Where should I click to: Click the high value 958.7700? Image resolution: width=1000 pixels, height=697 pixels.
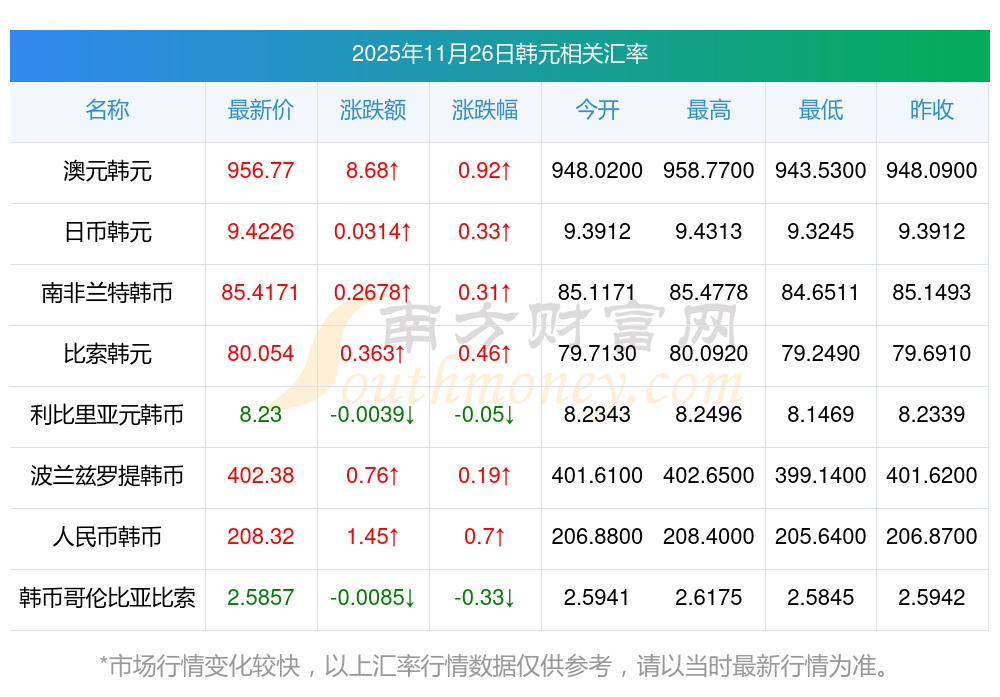point(709,171)
